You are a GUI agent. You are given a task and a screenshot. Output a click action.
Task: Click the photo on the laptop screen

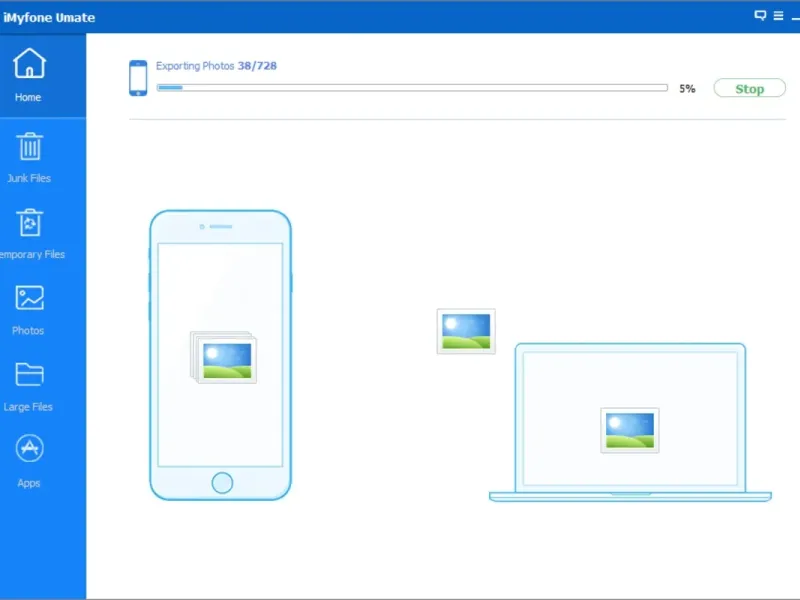tap(630, 430)
